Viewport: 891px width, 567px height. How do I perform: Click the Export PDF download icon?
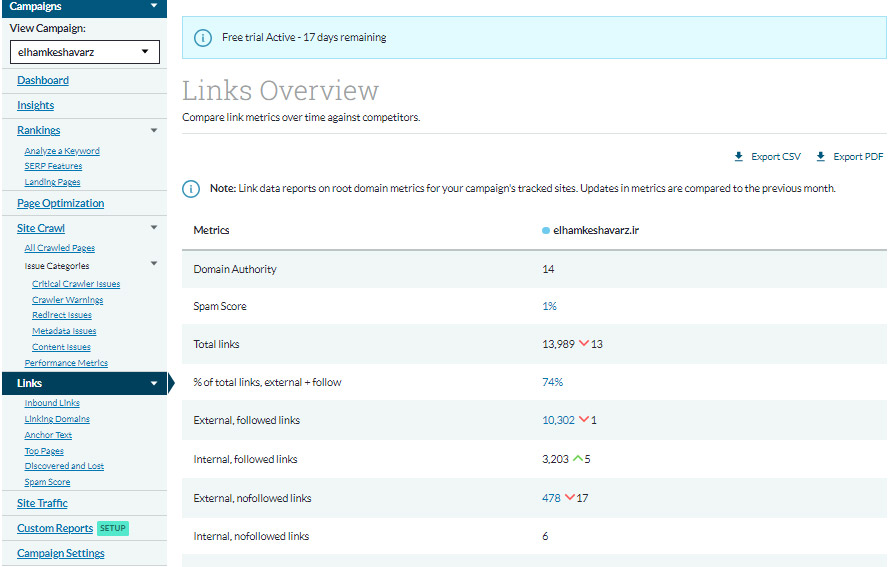coord(821,157)
